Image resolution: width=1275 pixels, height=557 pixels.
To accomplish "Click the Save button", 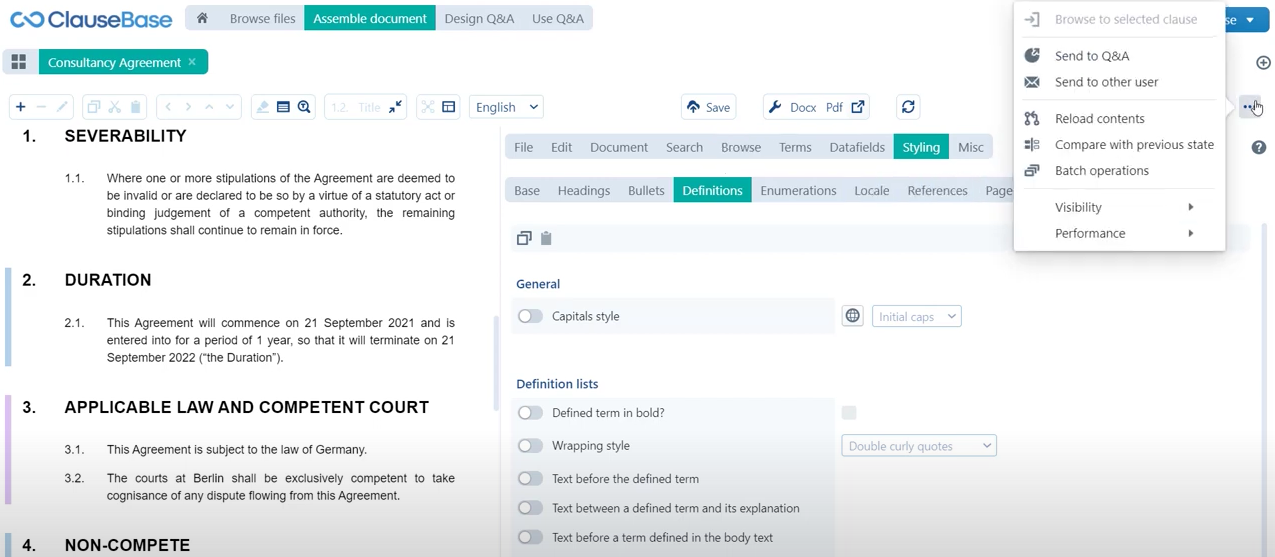I will click(708, 107).
